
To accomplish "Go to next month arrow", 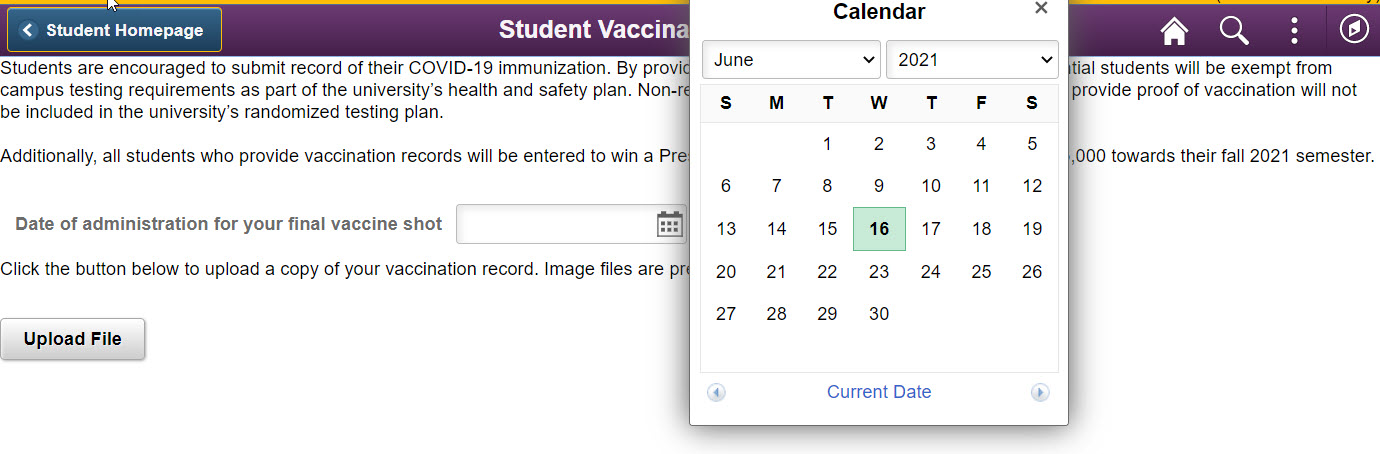I will tap(1040, 393).
